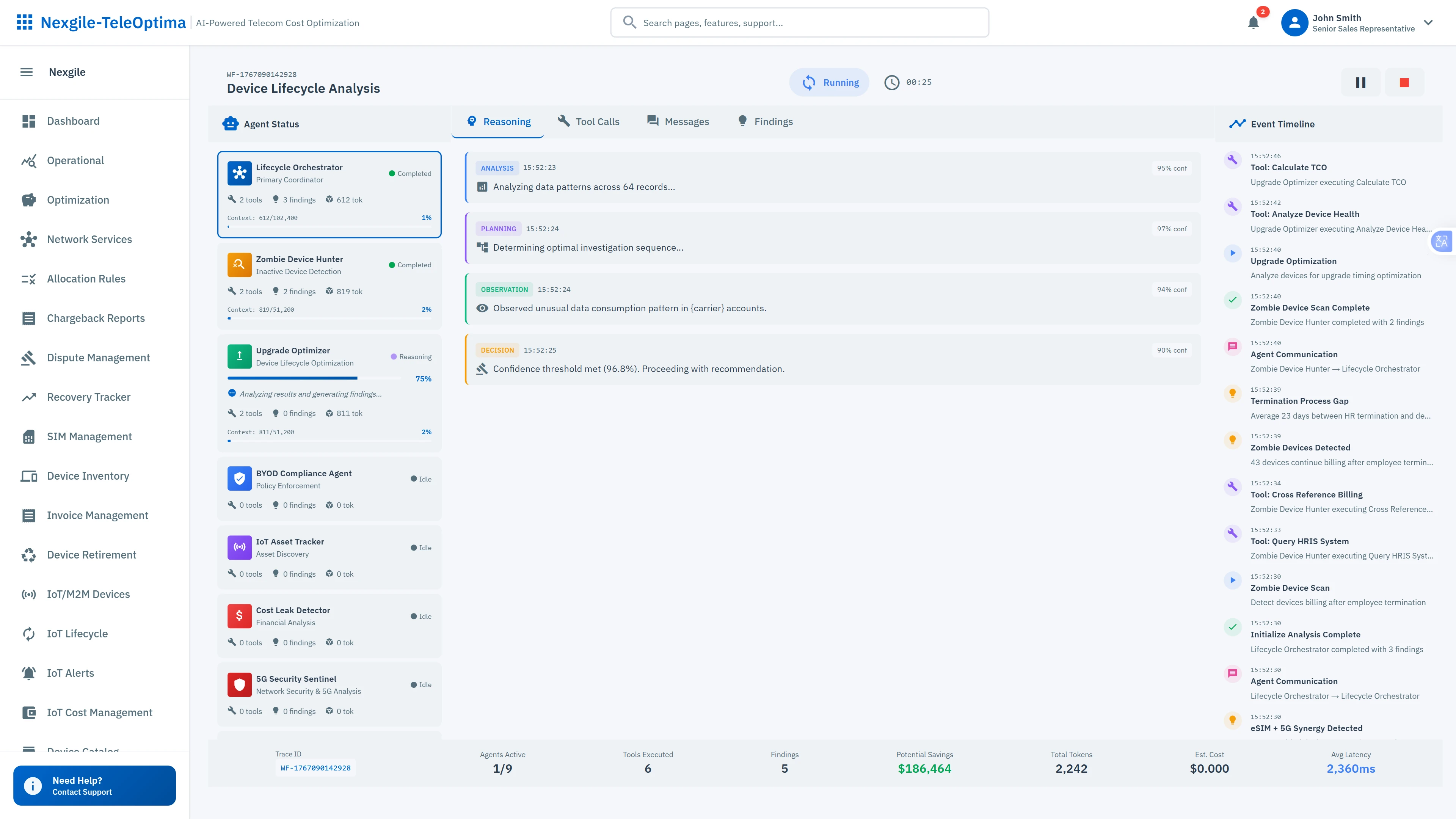Select the IoT Alerts bell icon
1456x819 pixels.
29,673
